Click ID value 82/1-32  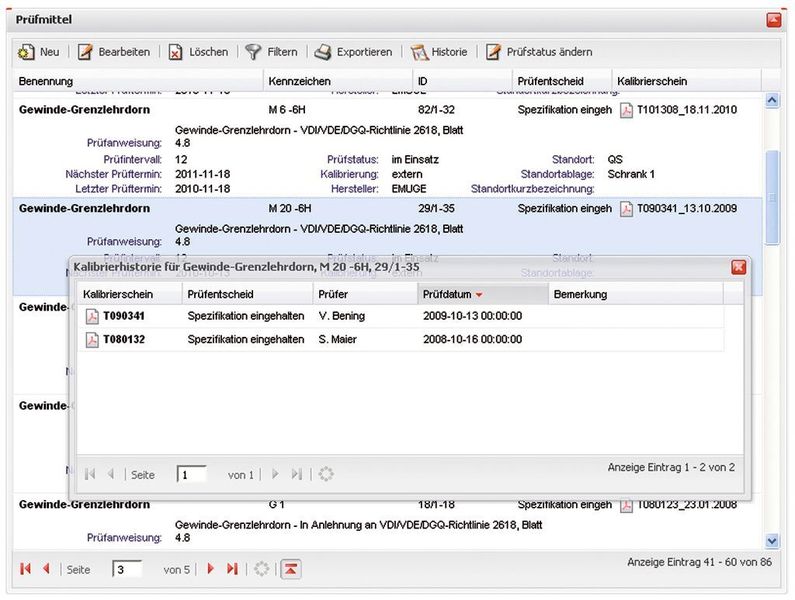click(436, 110)
